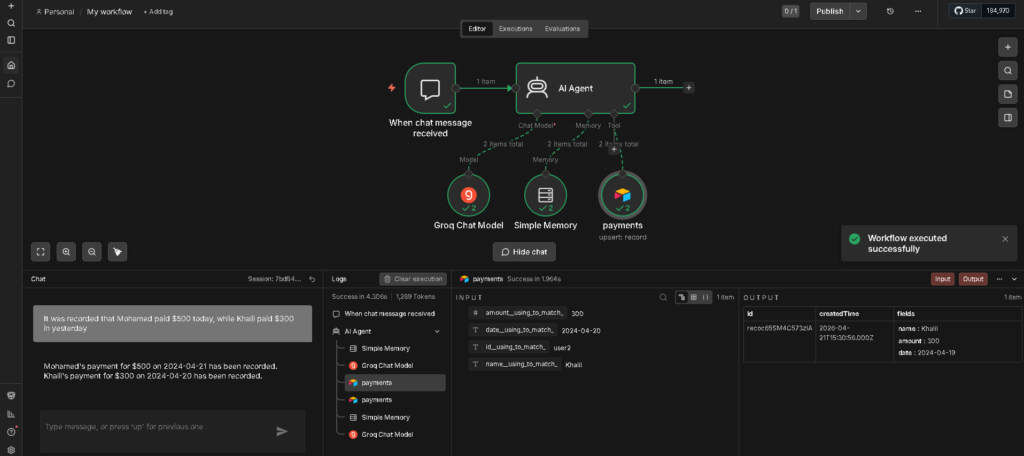This screenshot has width=1024, height=456.
Task: Select the payments Airtable node
Action: coord(622,195)
